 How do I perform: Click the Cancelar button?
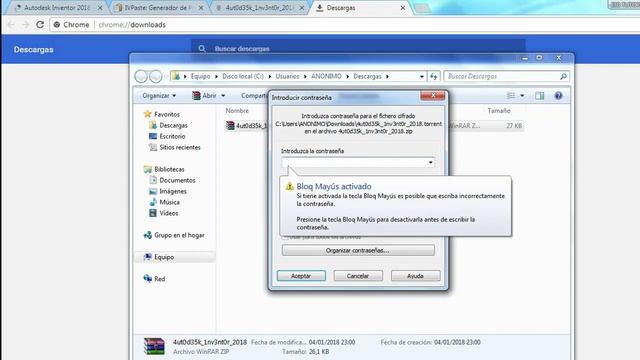tap(358, 276)
